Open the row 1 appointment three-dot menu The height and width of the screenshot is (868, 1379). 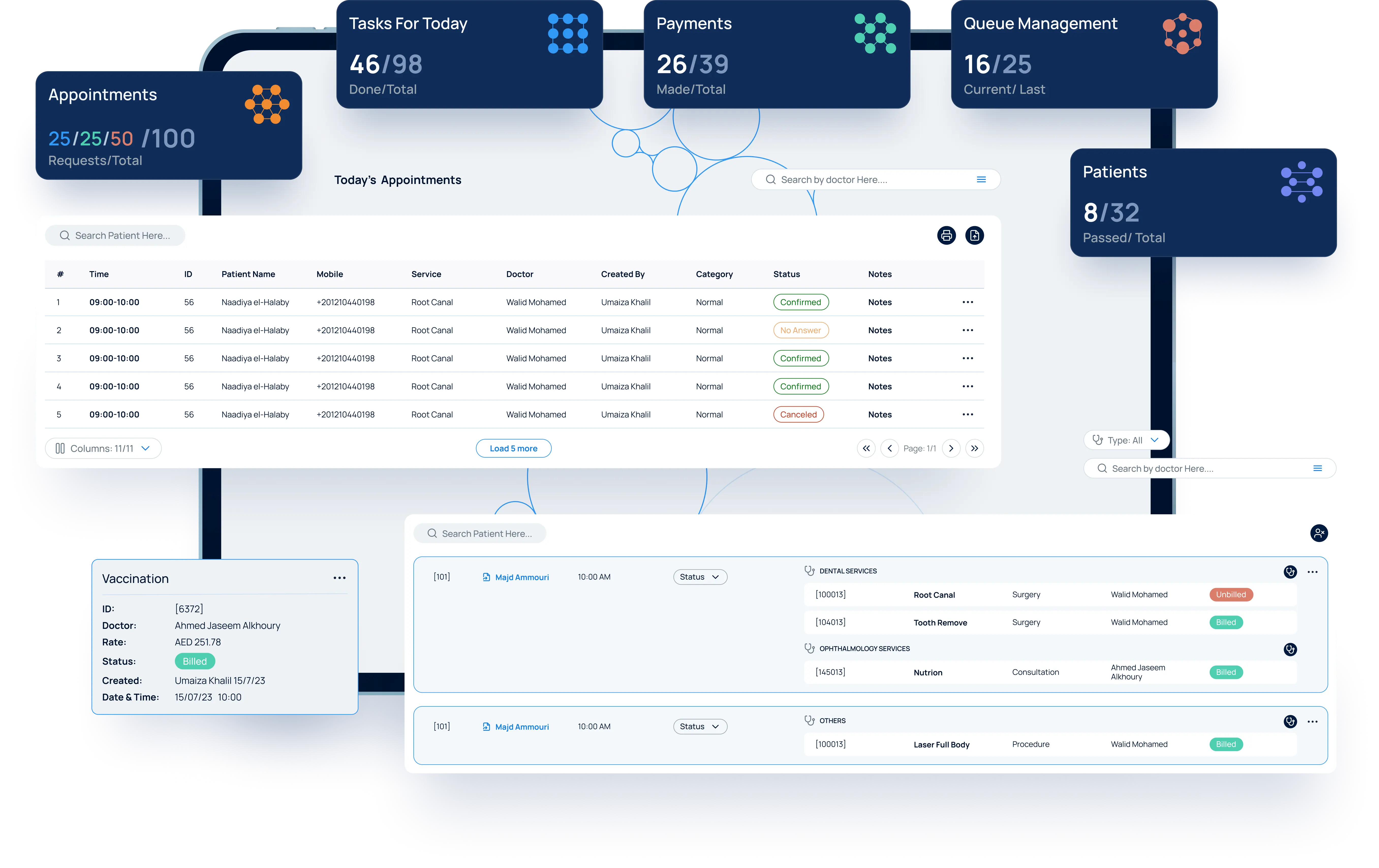(x=967, y=302)
